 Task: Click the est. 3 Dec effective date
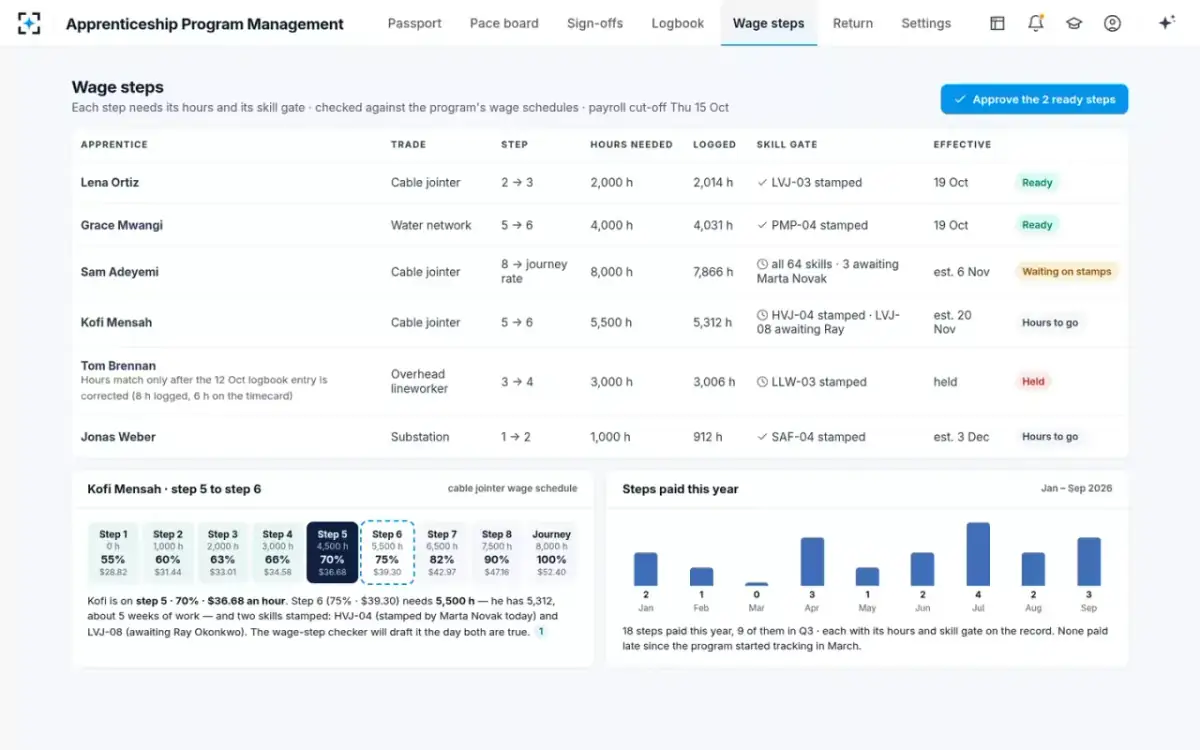961,437
